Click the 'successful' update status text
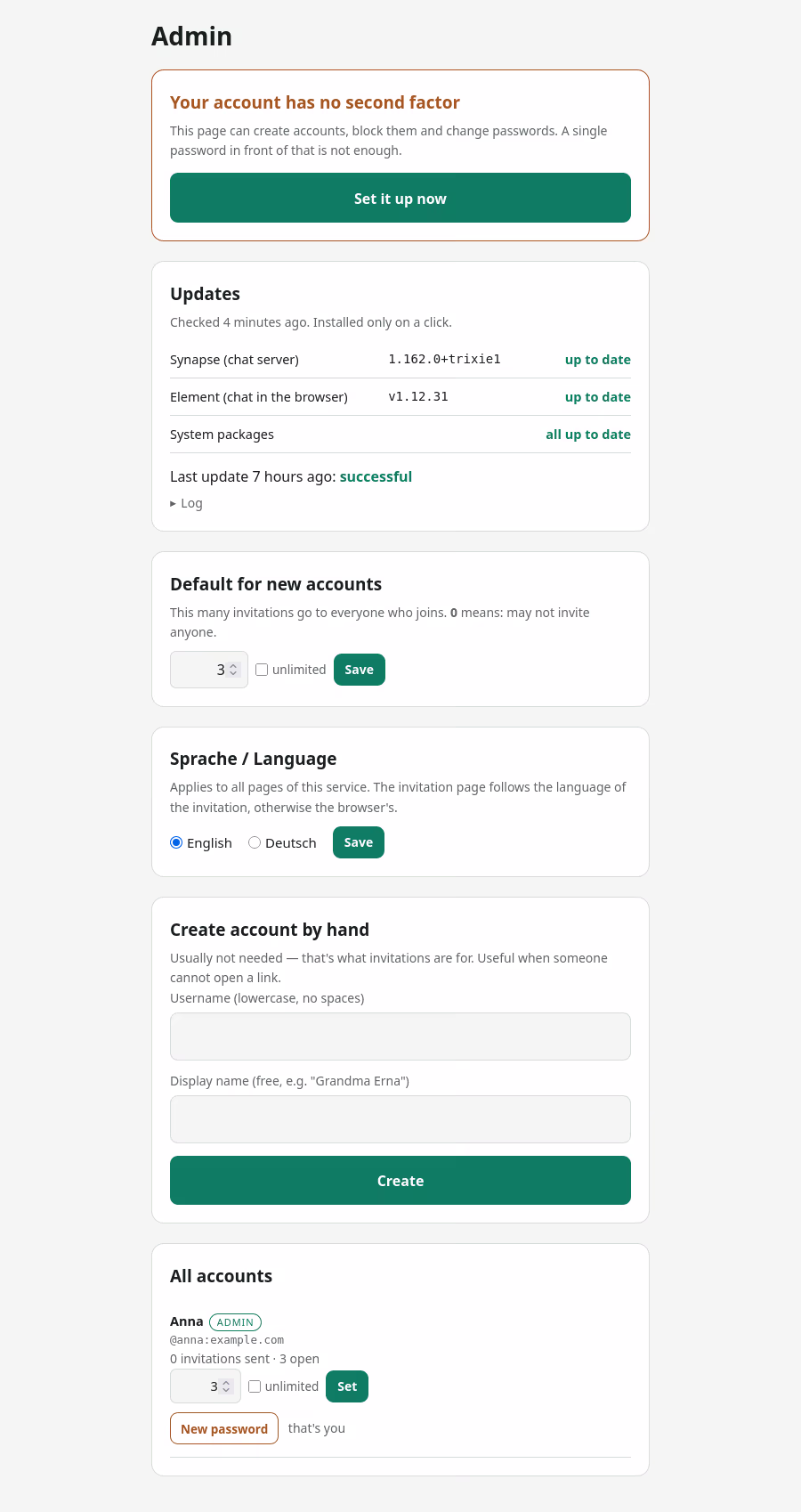Image resolution: width=801 pixels, height=1512 pixels. pos(376,476)
